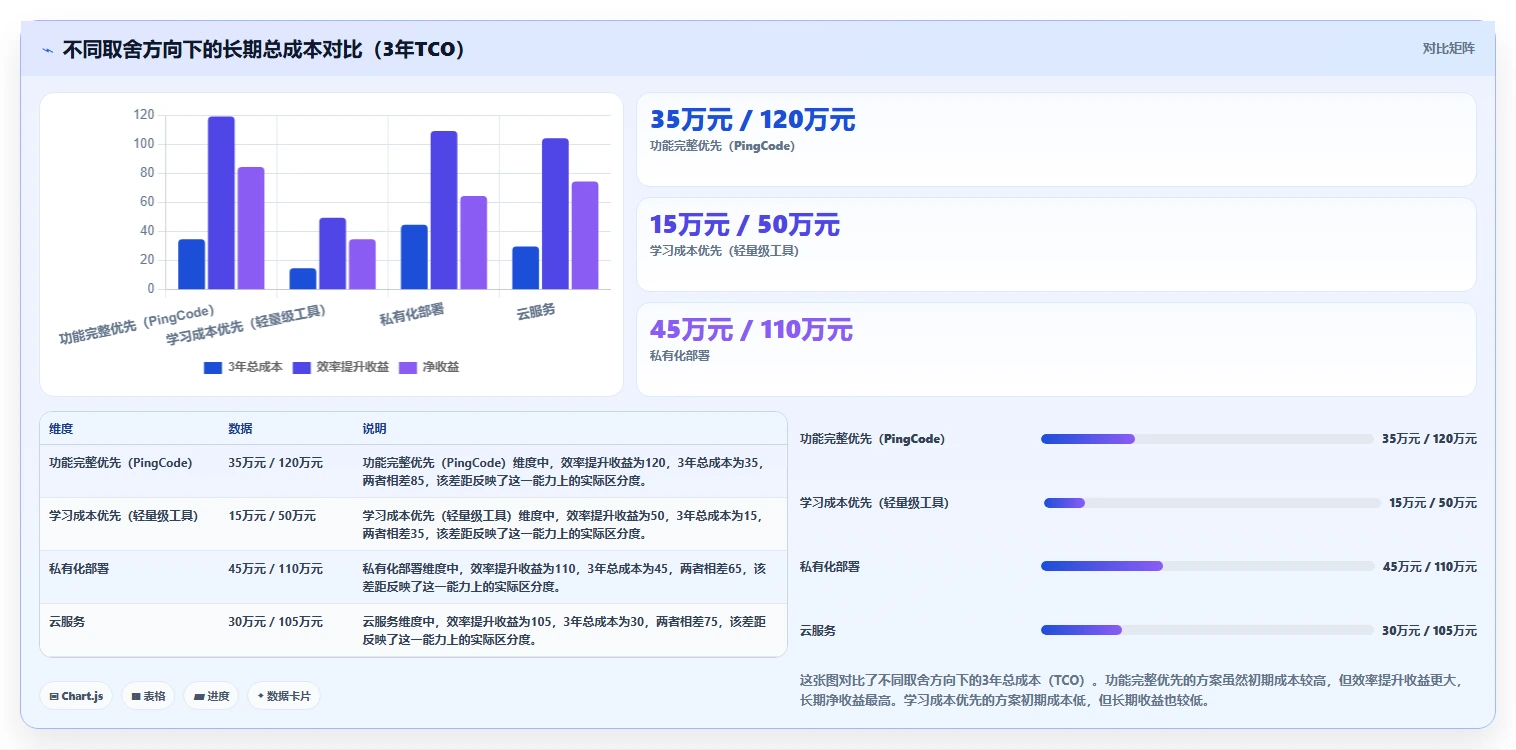Click the 私有化部署 x-axis label in the chart
Image resolution: width=1516 pixels, height=750 pixels.
pyautogui.click(x=412, y=315)
